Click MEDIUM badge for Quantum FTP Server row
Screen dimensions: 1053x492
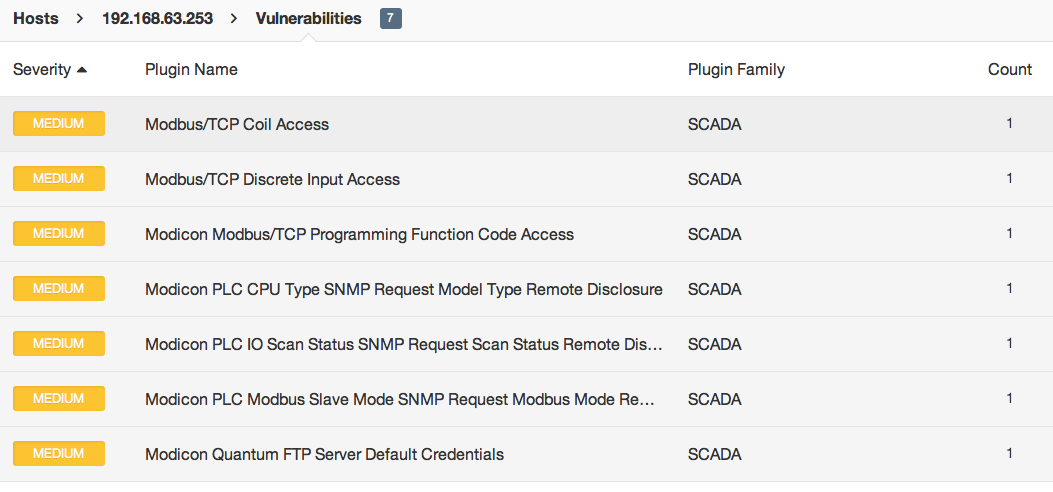pyautogui.click(x=59, y=454)
